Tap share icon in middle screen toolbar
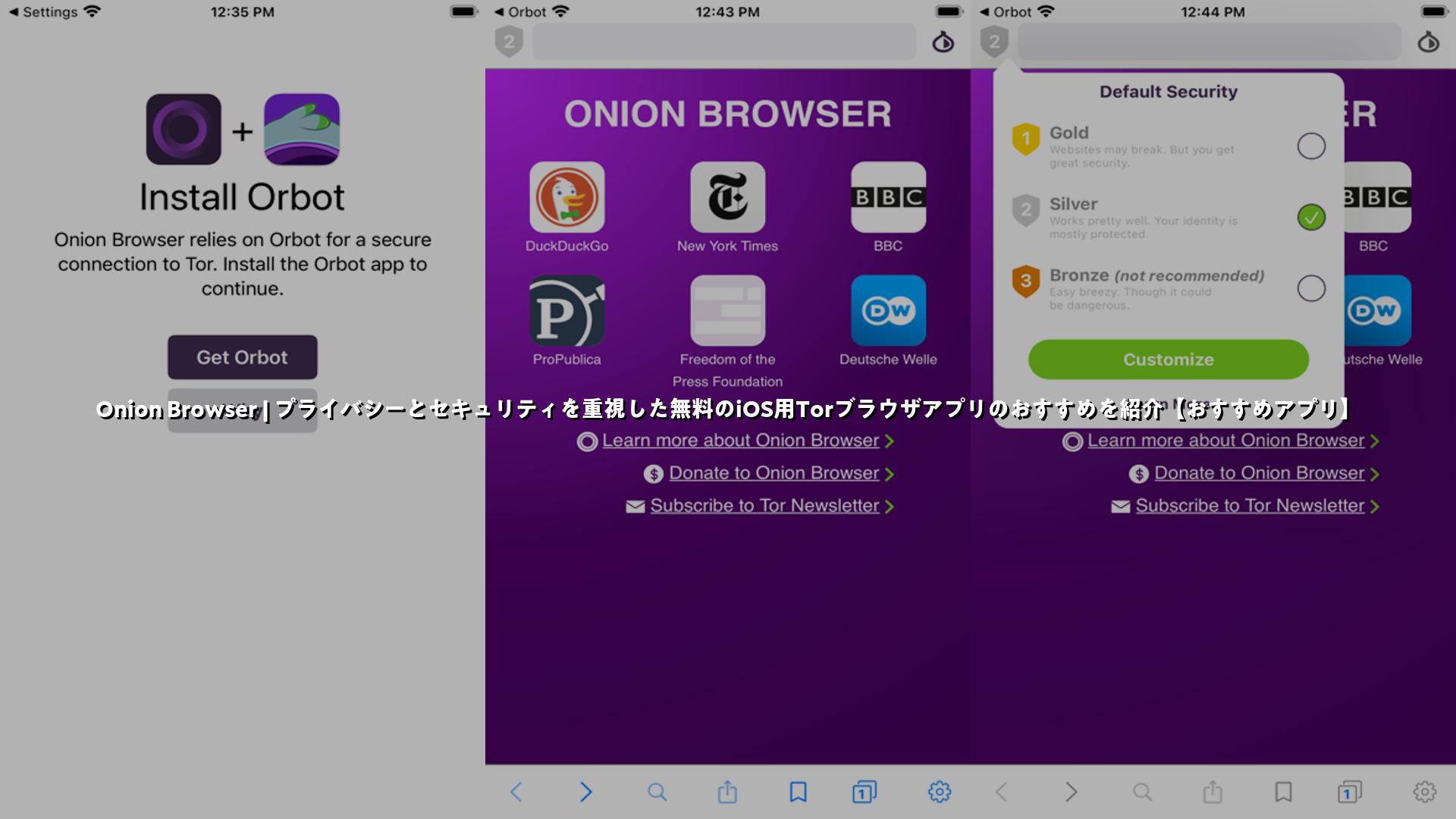 point(727,791)
